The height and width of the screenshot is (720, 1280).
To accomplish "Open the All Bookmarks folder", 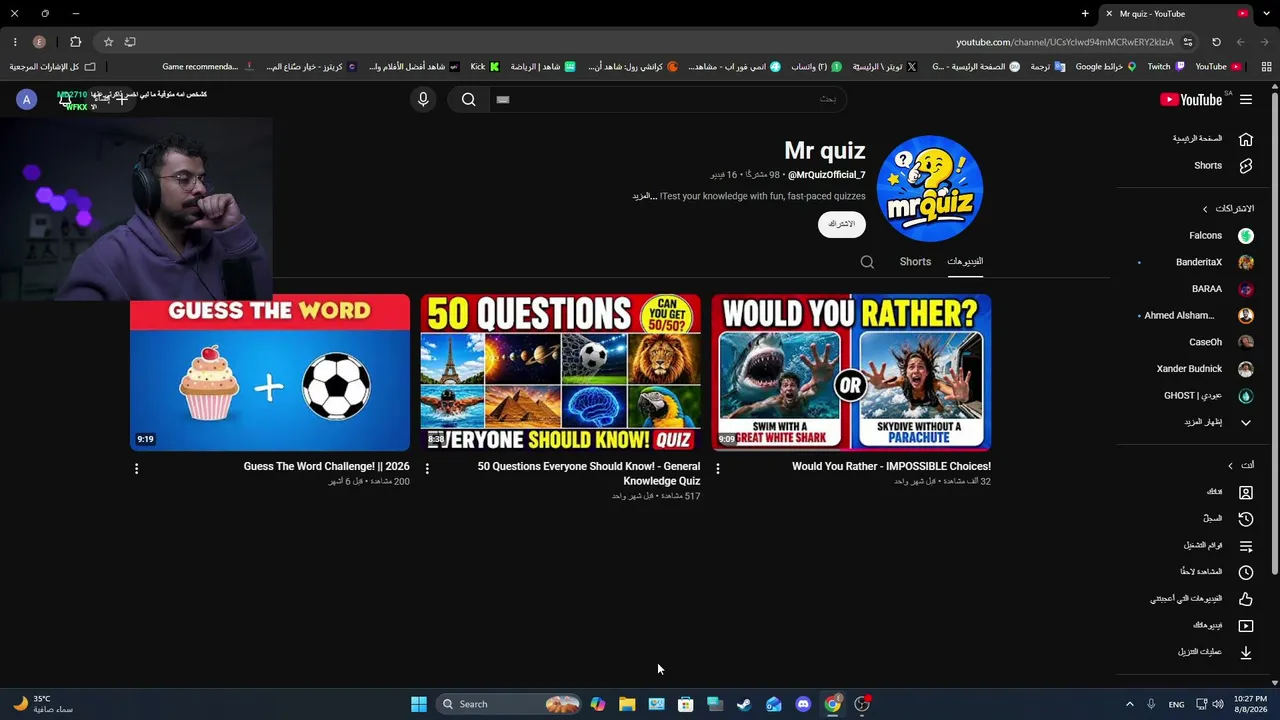I will point(52,67).
